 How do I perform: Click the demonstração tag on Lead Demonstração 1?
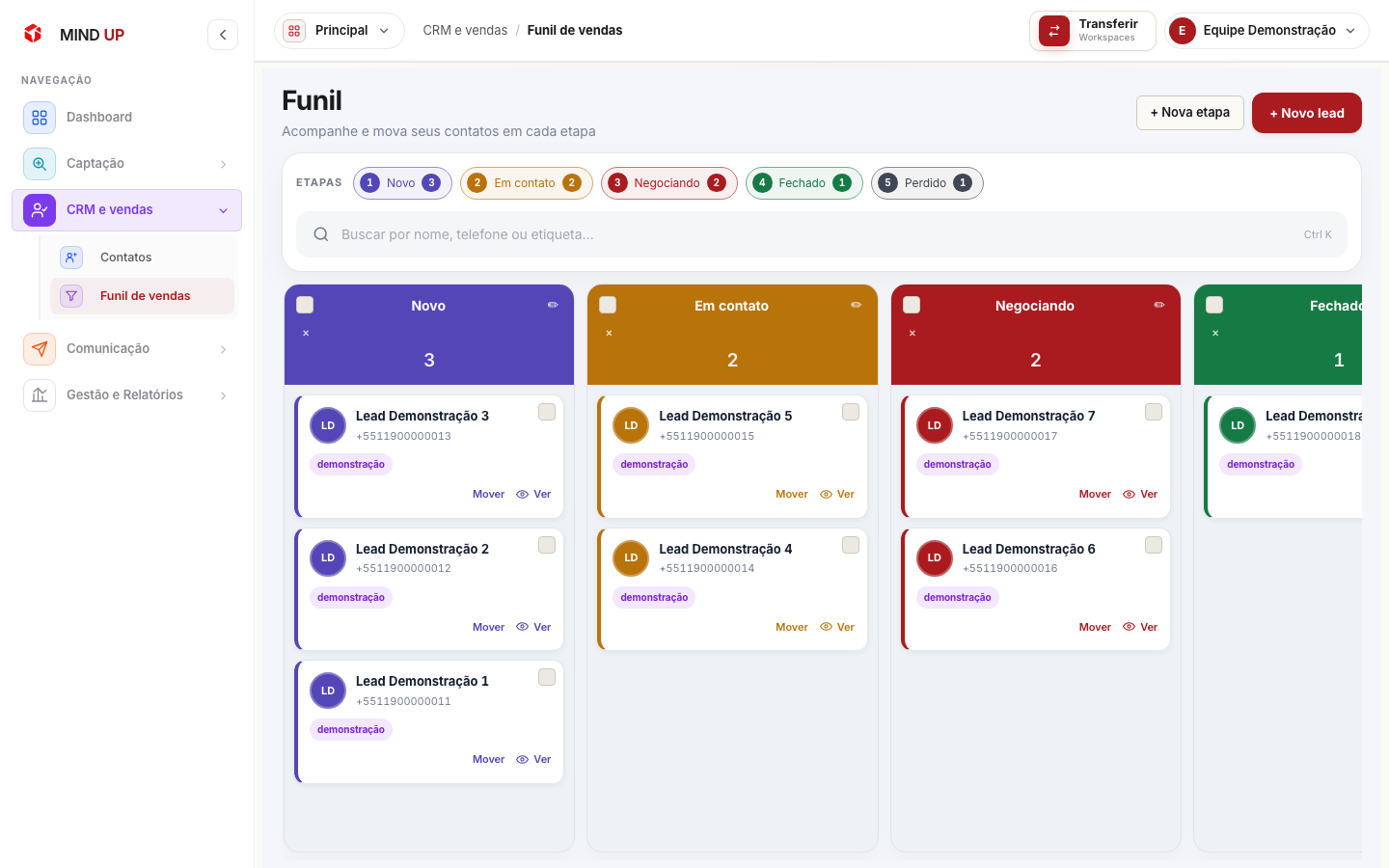click(x=351, y=730)
